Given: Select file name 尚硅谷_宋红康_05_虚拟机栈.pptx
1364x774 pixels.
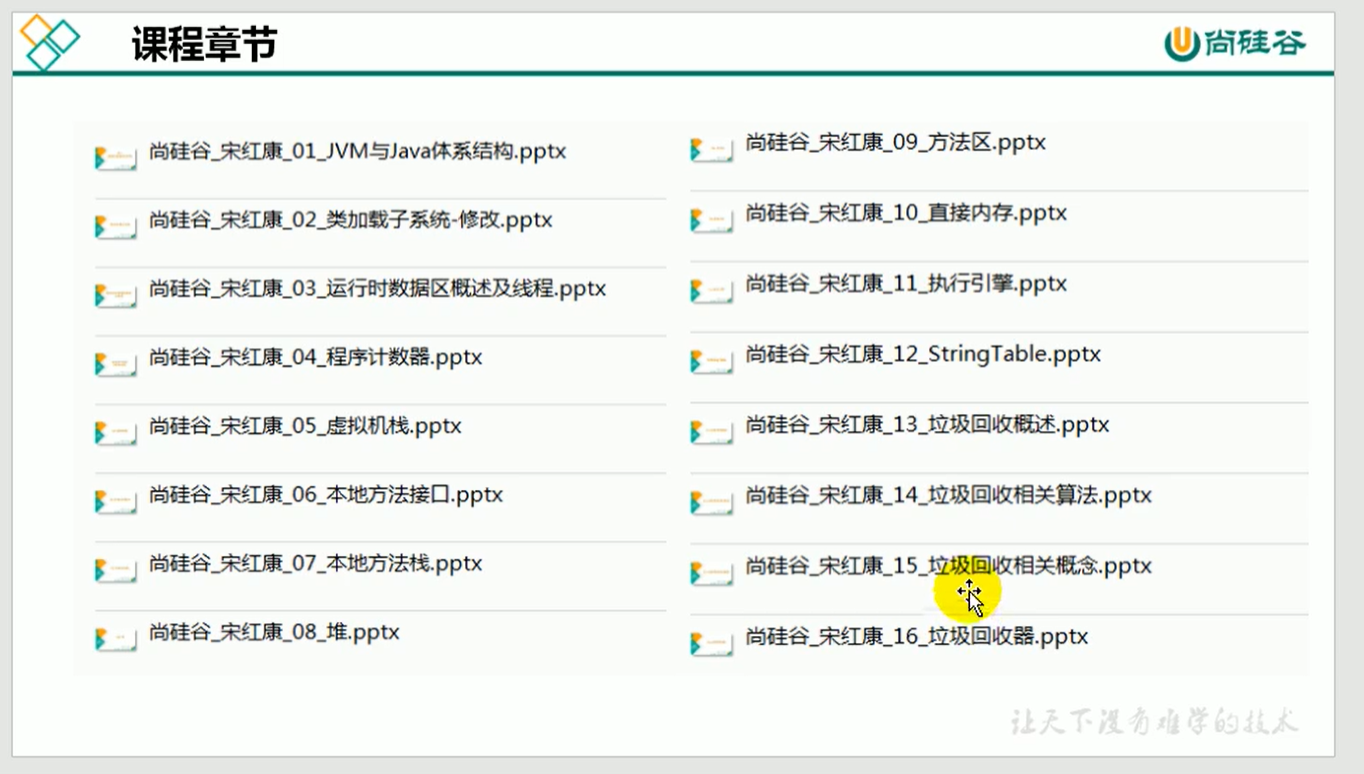Looking at the screenshot, I should point(305,426).
